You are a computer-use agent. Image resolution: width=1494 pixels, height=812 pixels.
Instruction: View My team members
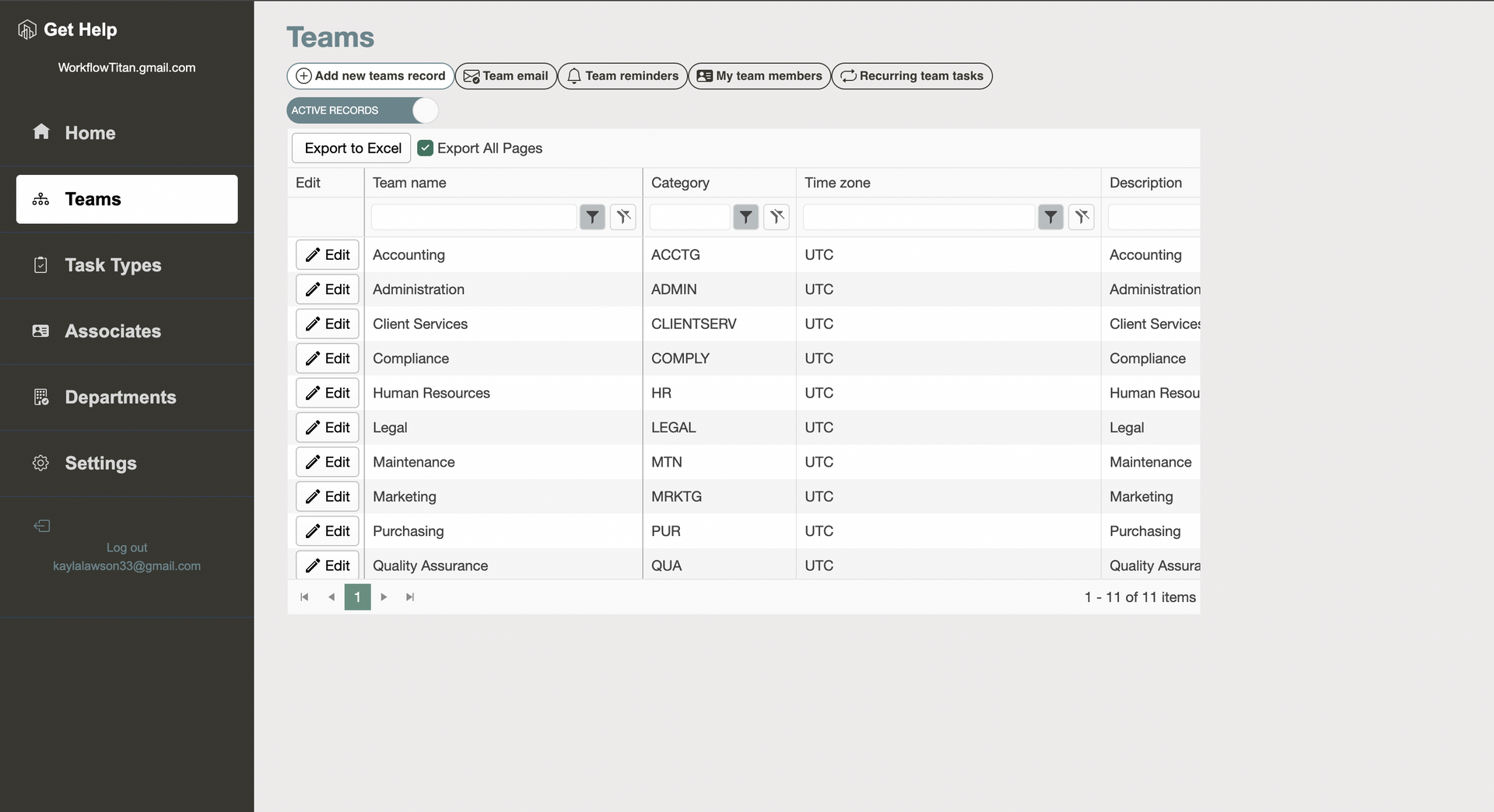click(x=759, y=76)
